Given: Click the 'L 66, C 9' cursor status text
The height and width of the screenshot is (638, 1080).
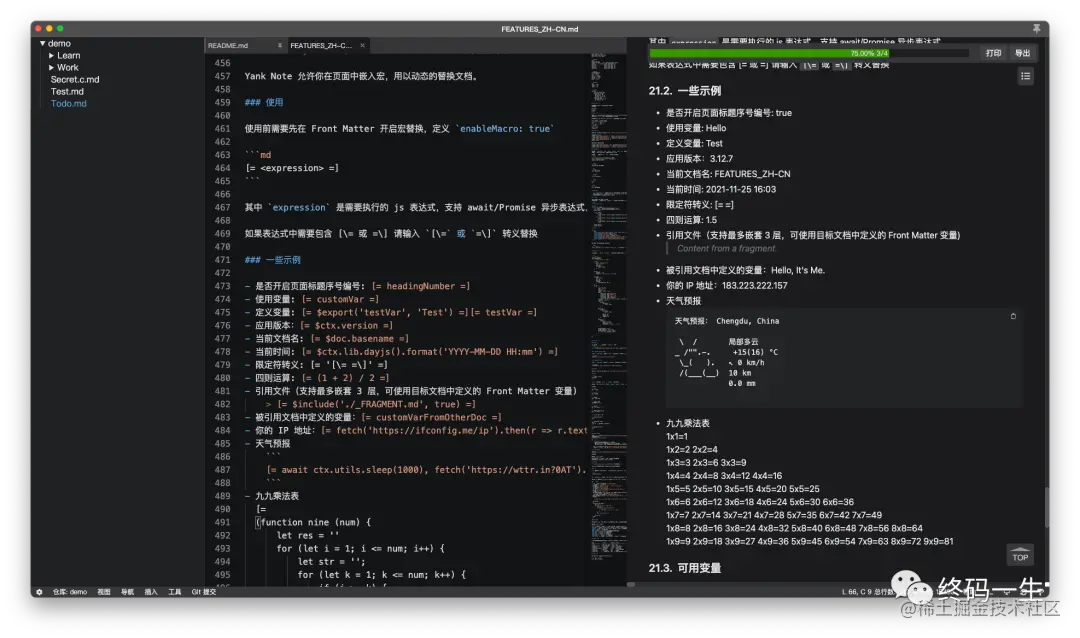Looking at the screenshot, I should (x=856, y=592).
